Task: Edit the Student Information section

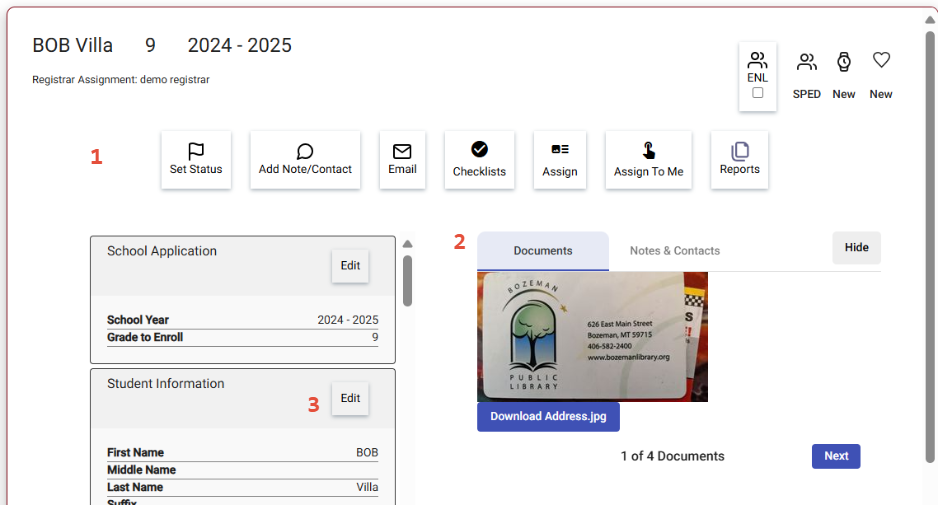Action: click(x=351, y=398)
